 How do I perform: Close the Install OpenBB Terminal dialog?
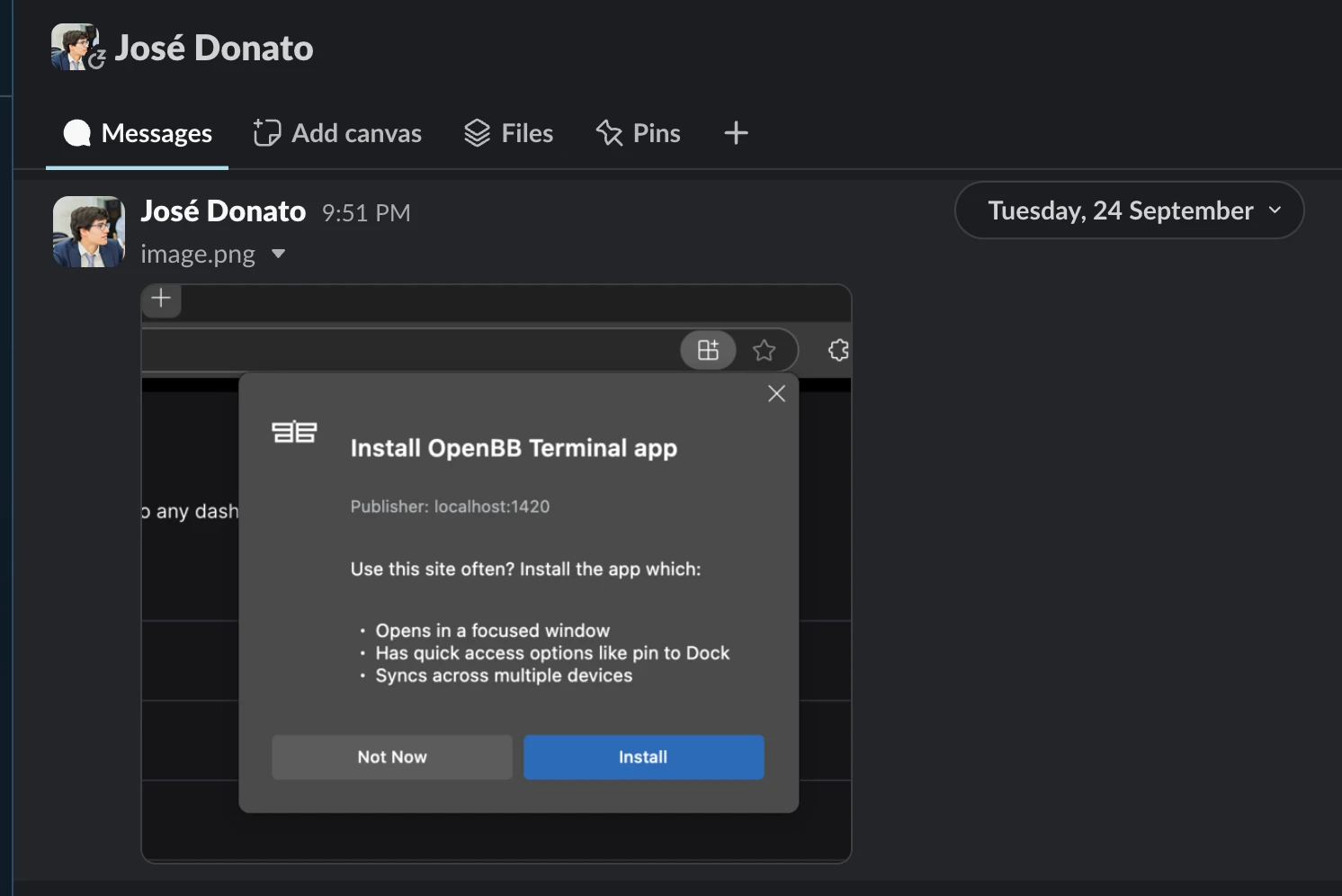click(x=776, y=393)
